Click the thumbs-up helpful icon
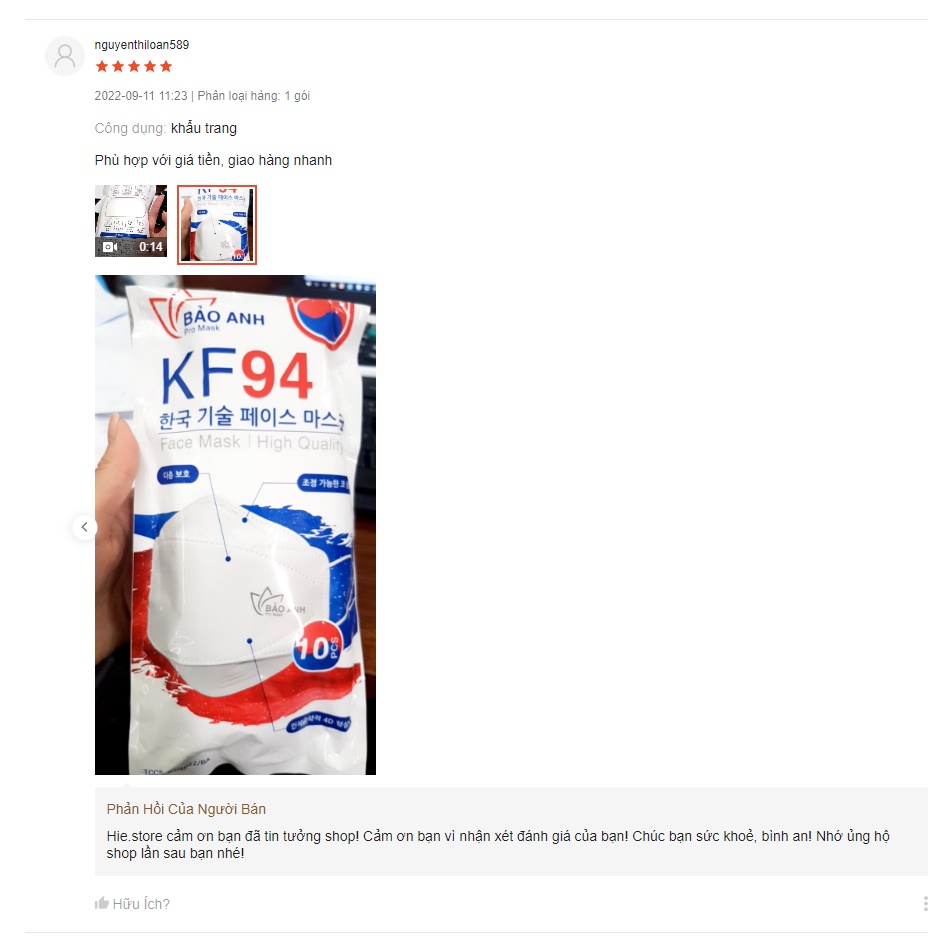 coord(101,903)
